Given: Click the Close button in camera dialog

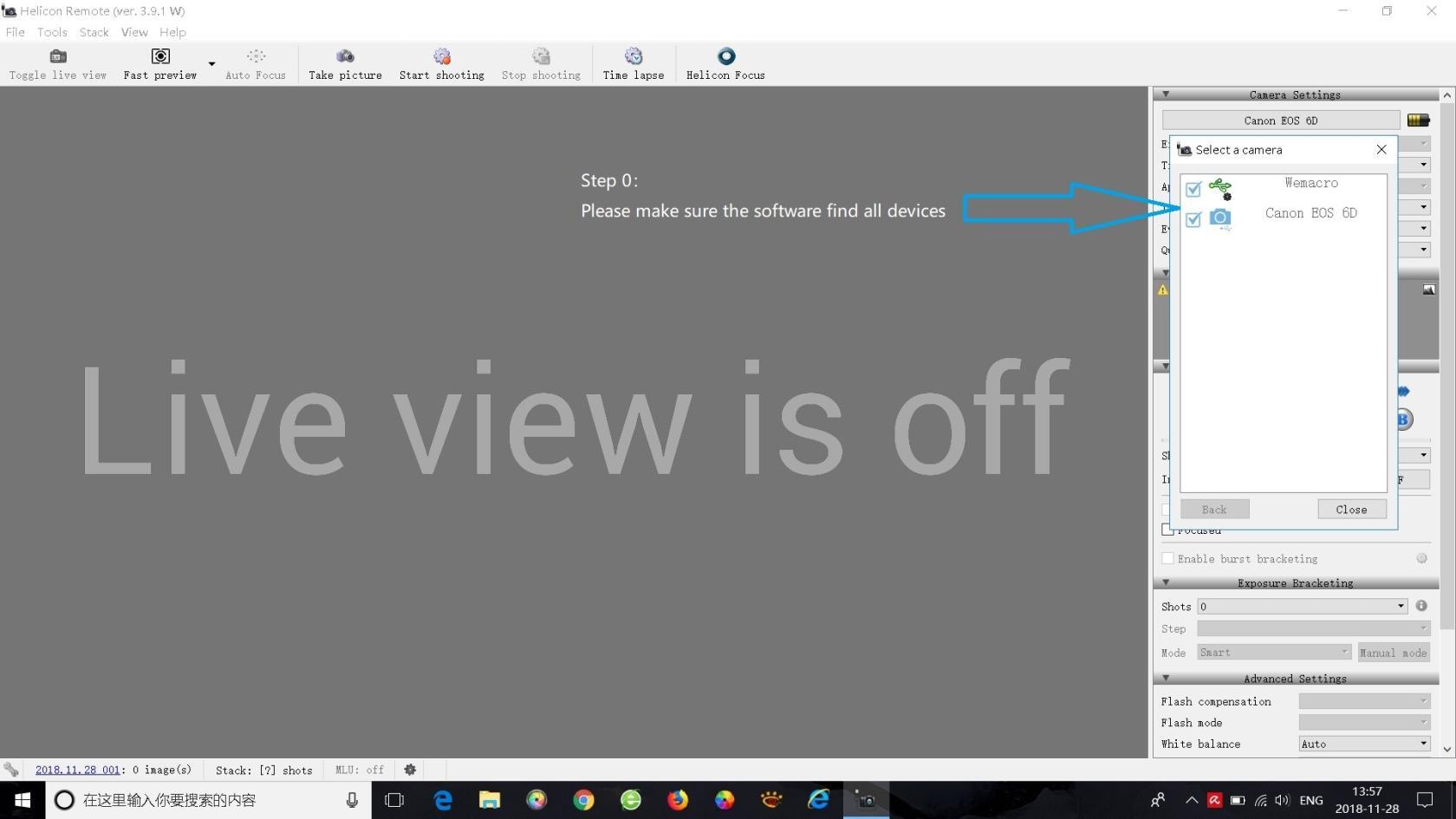Looking at the screenshot, I should pos(1351,510).
